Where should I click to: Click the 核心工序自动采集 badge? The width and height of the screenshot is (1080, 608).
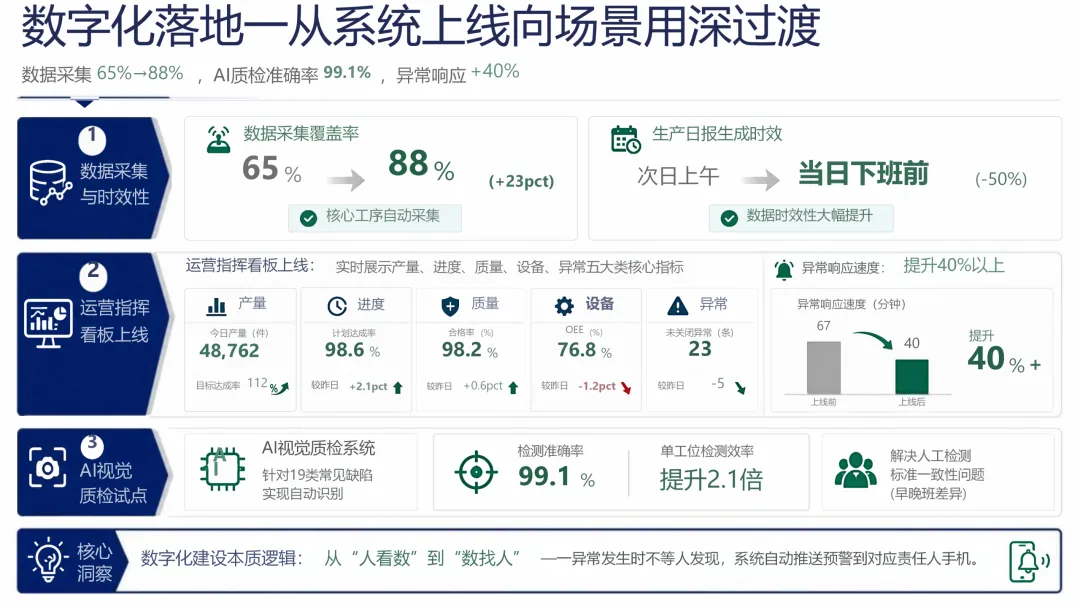tap(375, 217)
